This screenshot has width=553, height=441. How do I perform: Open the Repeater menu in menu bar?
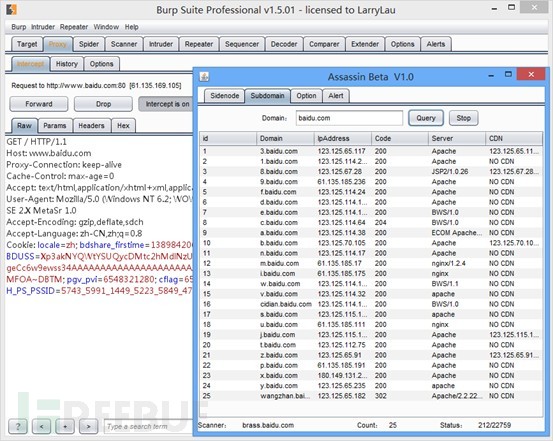pos(74,27)
